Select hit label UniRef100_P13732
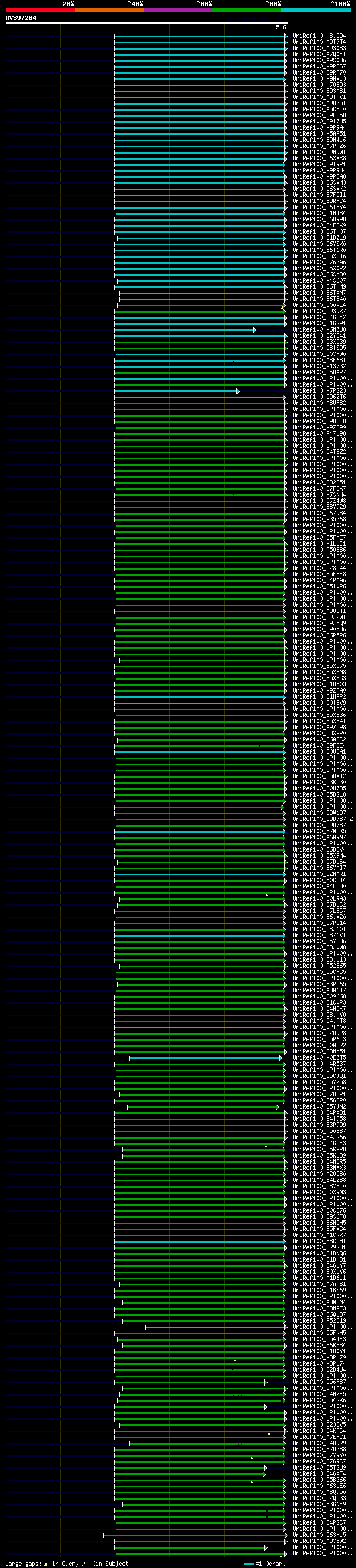This screenshot has width=356, height=1568. click(319, 367)
